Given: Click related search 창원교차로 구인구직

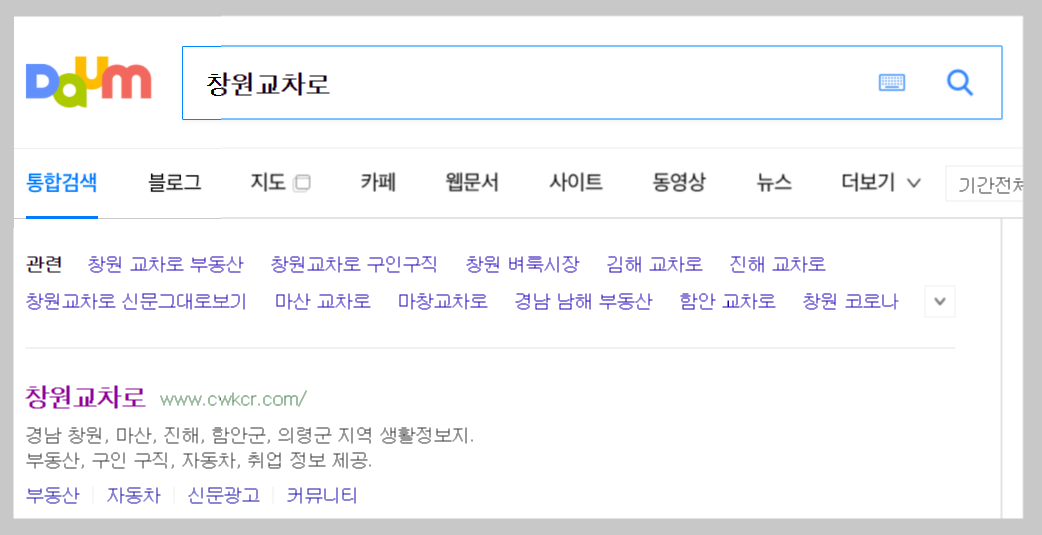Looking at the screenshot, I should (354, 265).
